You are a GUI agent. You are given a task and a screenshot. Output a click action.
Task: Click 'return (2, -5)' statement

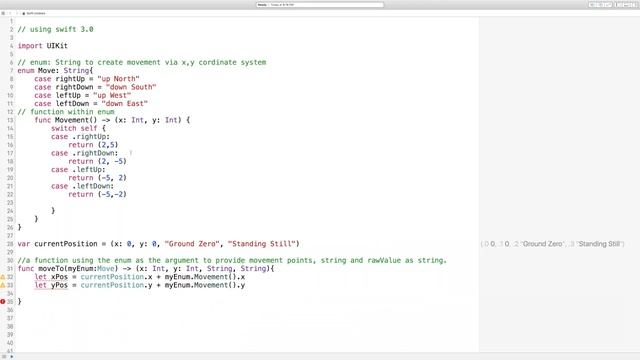coord(97,161)
